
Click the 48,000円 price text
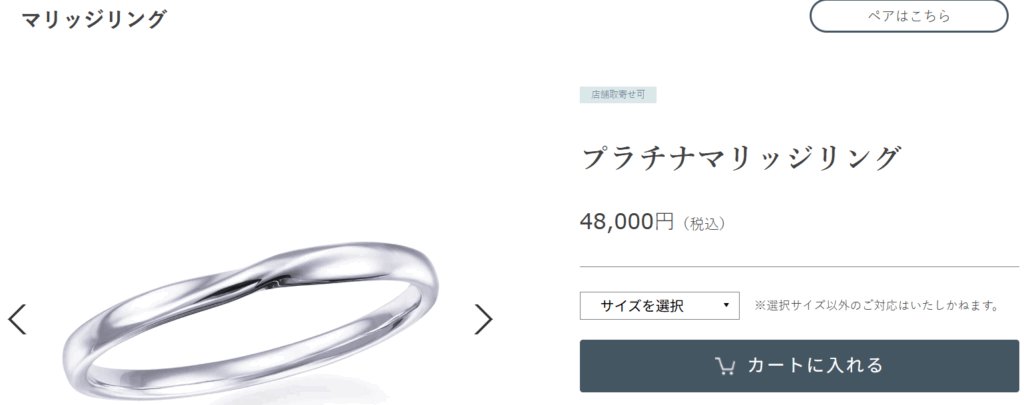pyautogui.click(x=627, y=222)
